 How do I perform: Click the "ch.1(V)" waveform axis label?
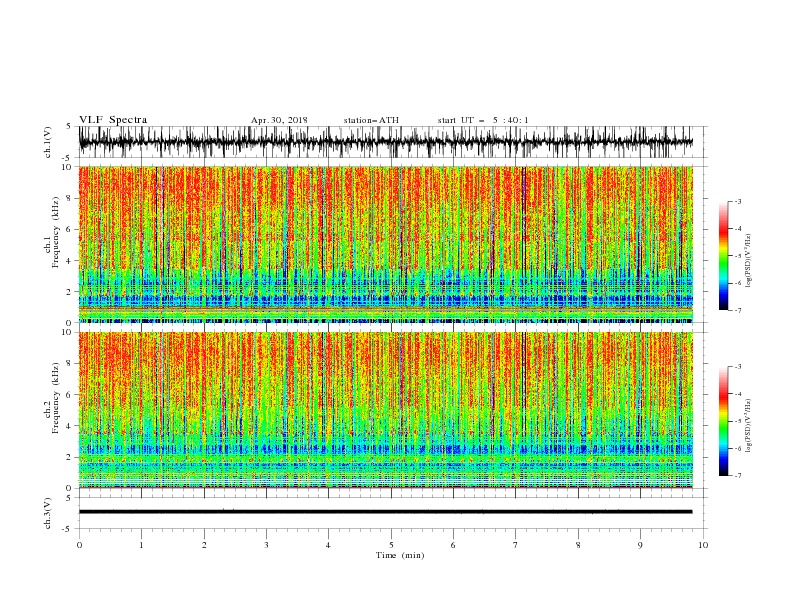(48, 141)
